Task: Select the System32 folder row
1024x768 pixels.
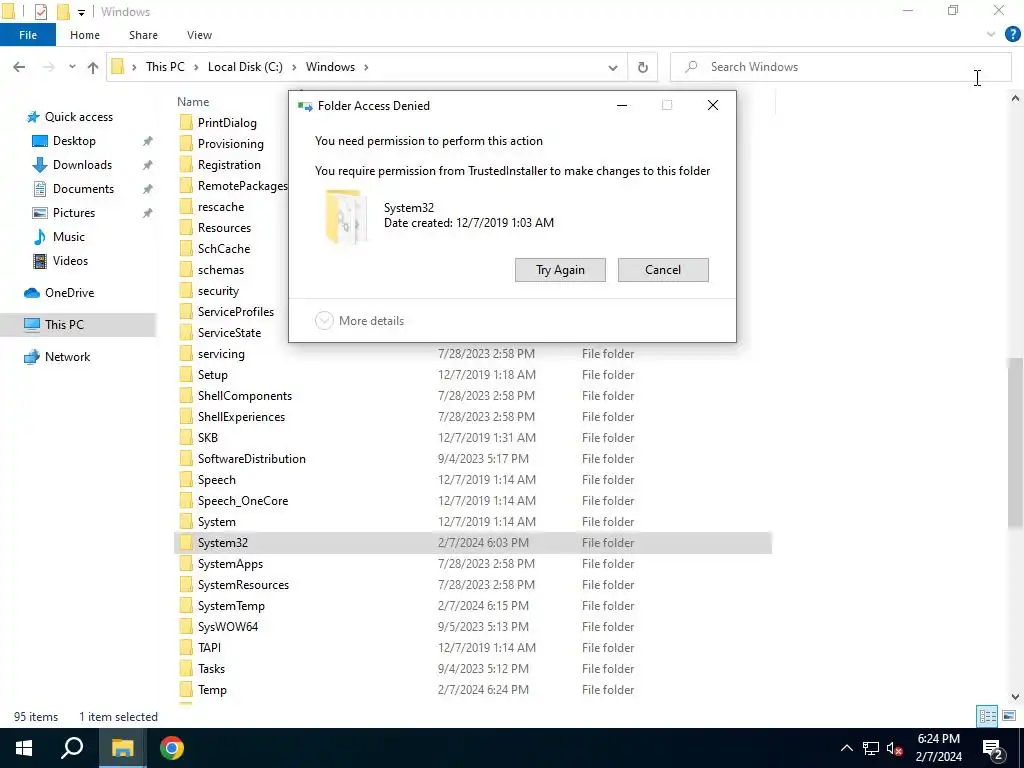Action: (473, 543)
